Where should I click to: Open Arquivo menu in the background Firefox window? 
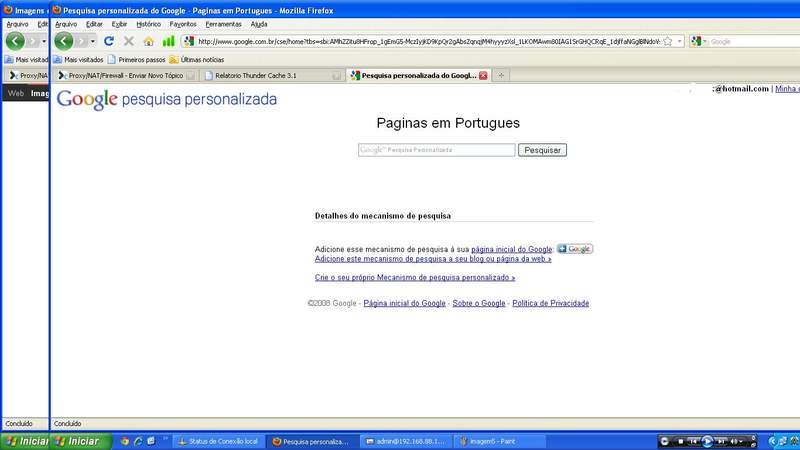[17, 24]
